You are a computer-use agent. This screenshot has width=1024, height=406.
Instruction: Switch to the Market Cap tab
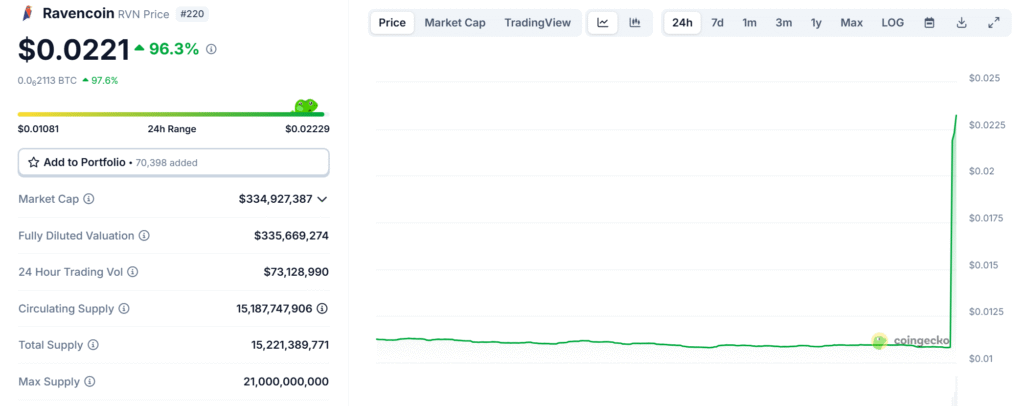pyautogui.click(x=455, y=23)
